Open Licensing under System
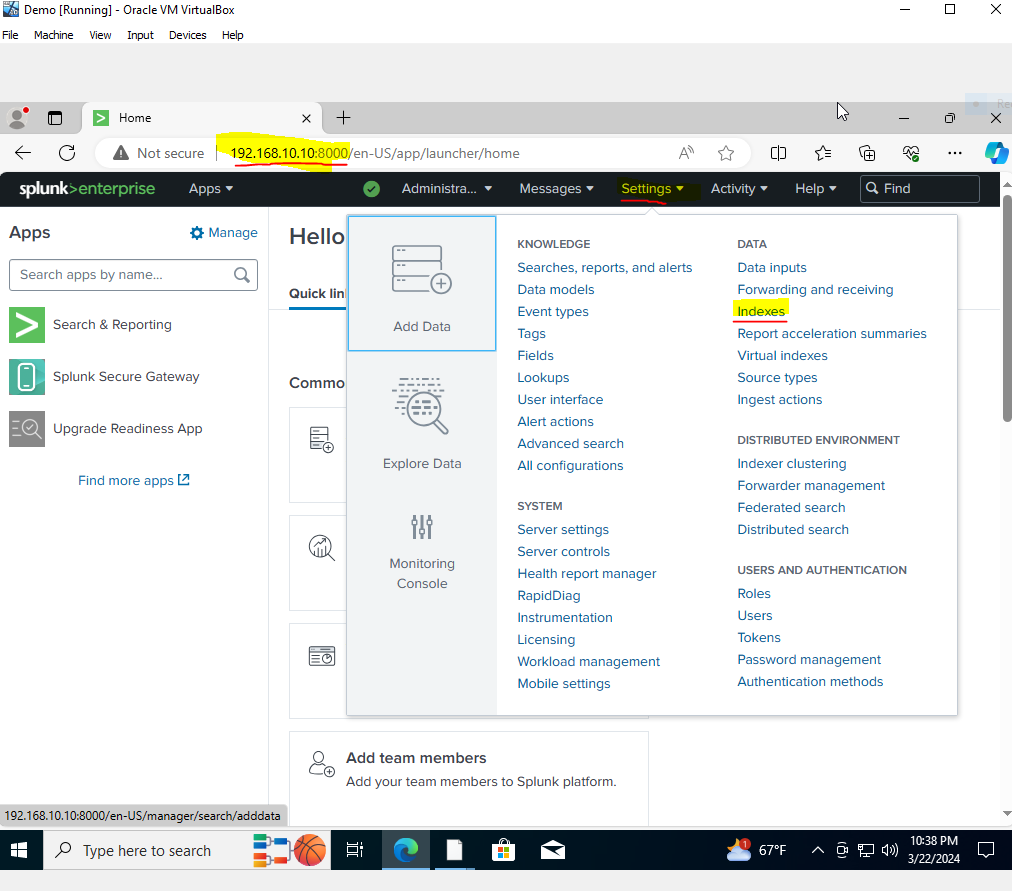This screenshot has height=891, width=1012. (x=546, y=639)
